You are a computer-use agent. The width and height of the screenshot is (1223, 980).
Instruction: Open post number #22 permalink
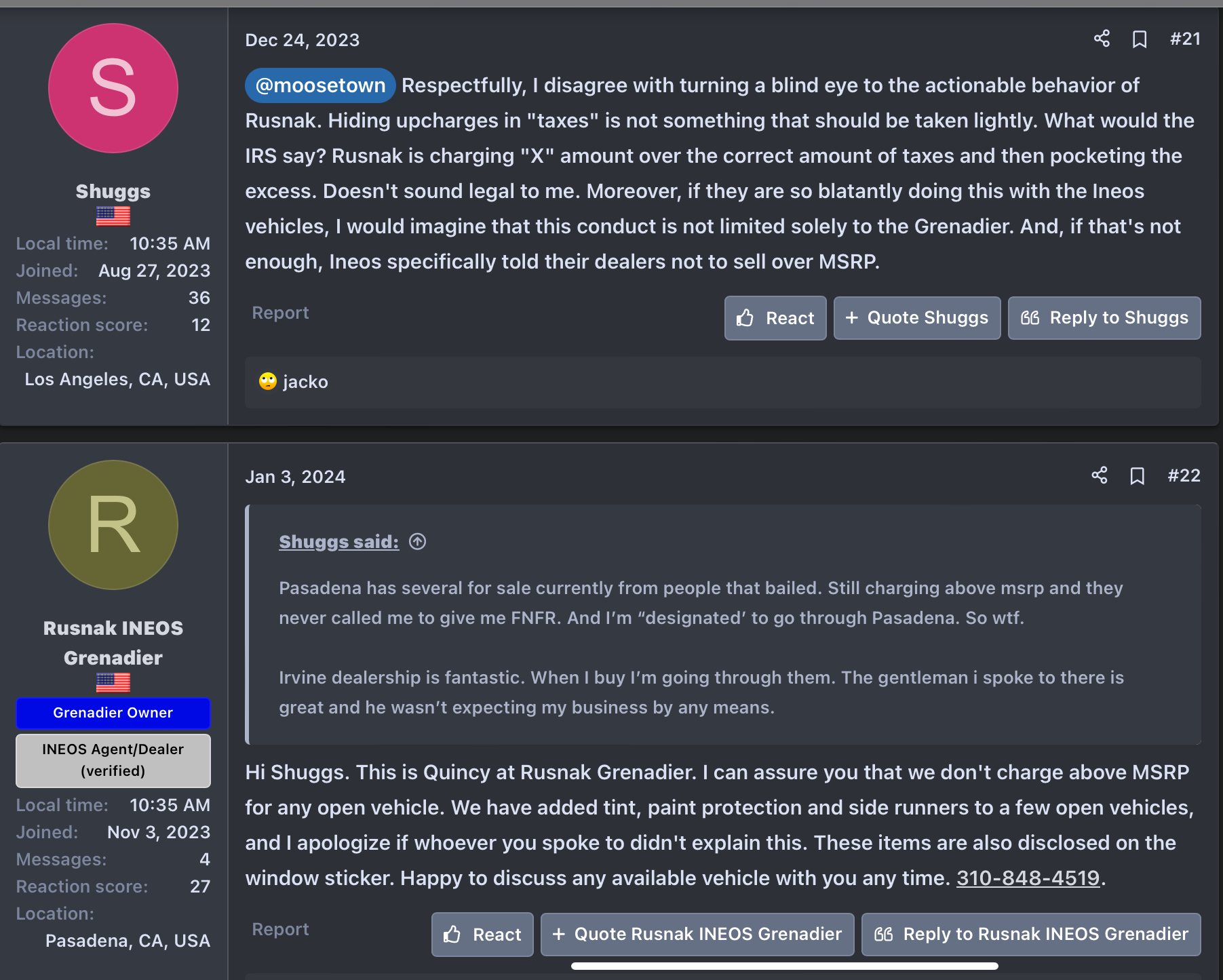(x=1184, y=475)
